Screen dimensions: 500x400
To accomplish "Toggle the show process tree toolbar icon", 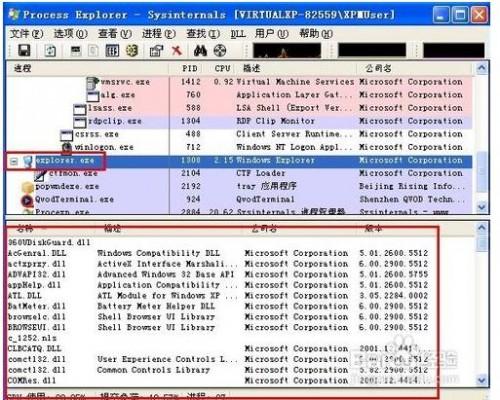I will click(94, 51).
